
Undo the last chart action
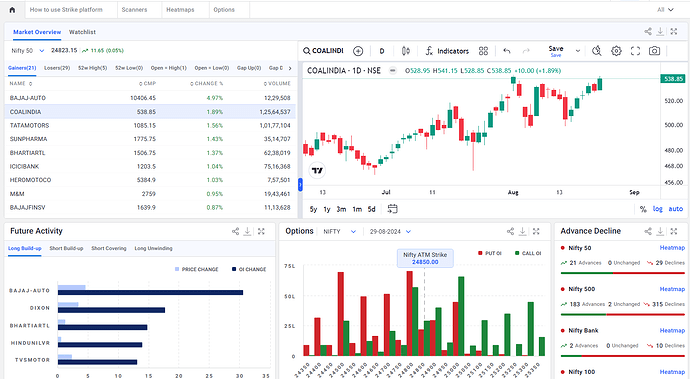[x=507, y=51]
